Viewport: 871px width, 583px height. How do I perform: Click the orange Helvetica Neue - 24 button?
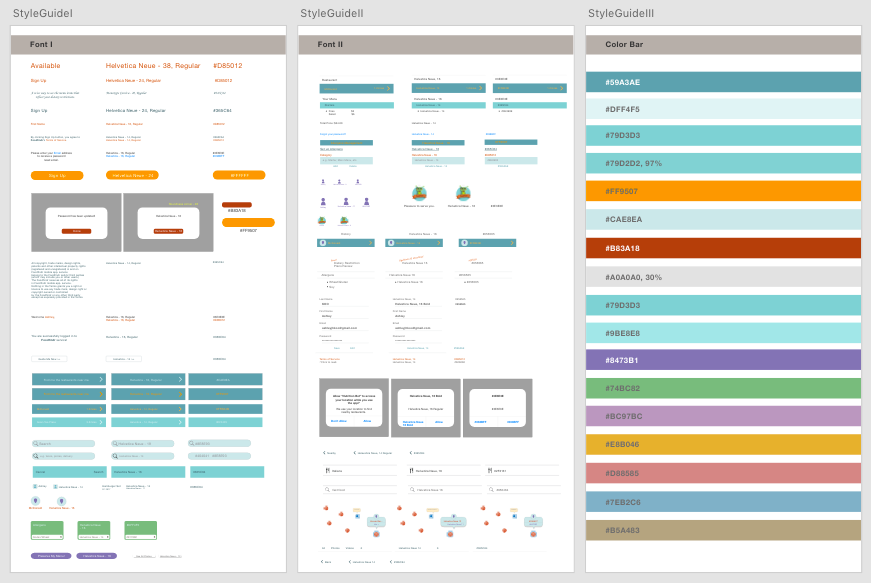tap(133, 175)
